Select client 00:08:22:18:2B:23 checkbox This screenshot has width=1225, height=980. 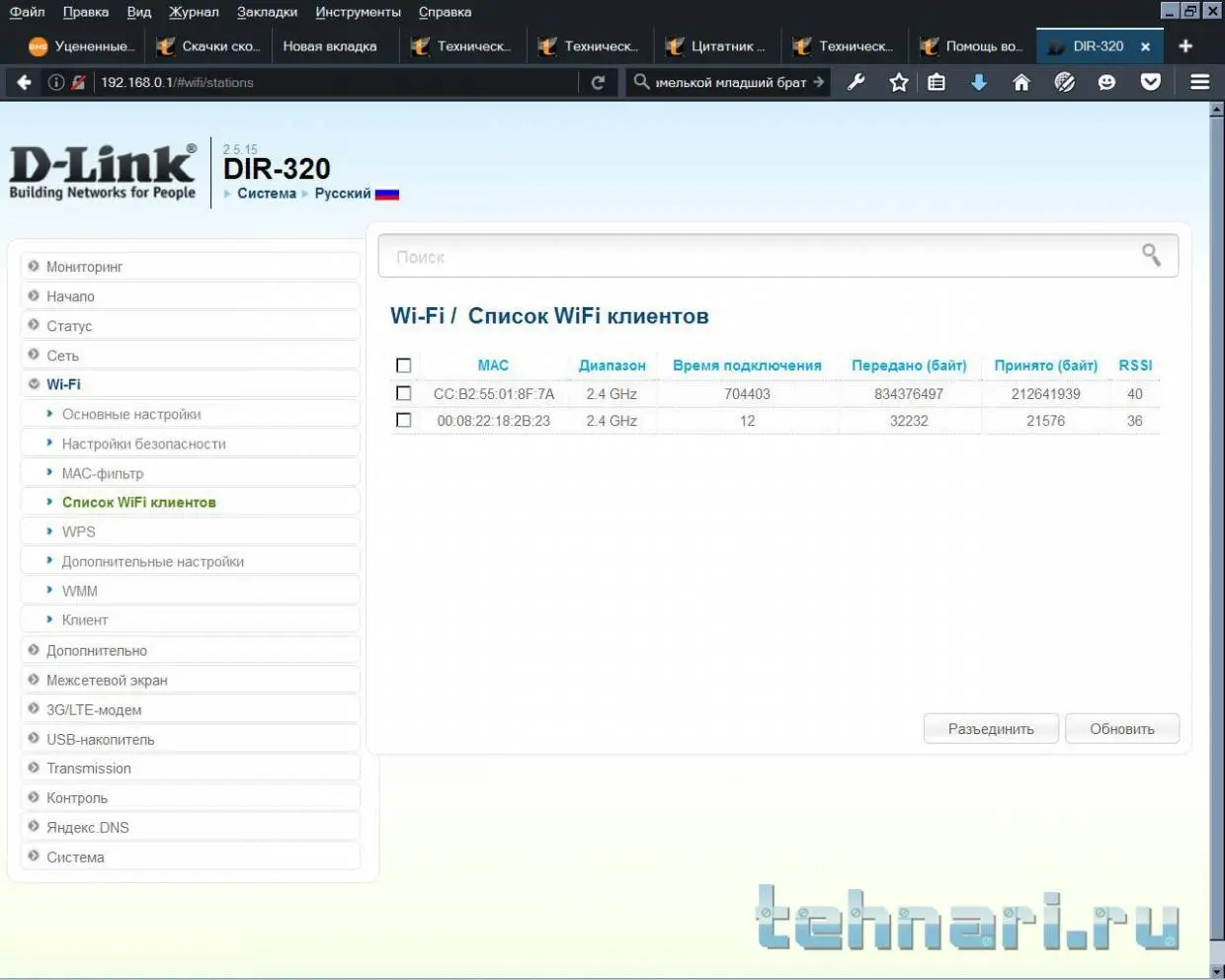coord(403,420)
